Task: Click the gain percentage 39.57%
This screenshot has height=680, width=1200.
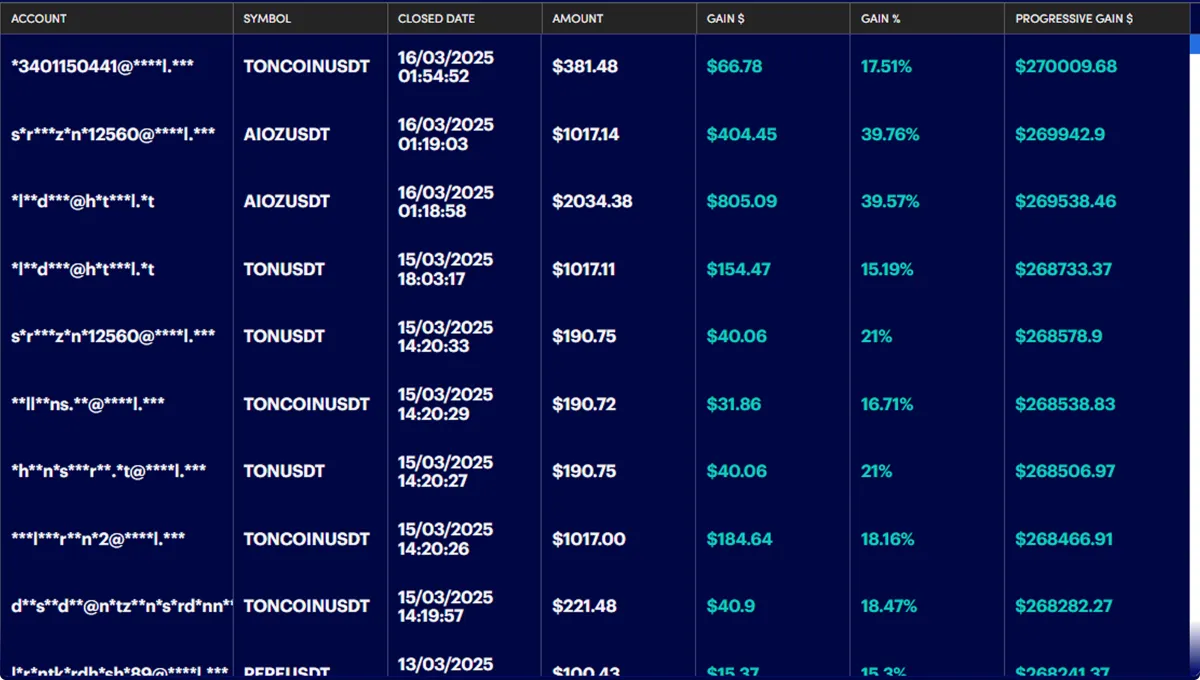Action: 890,202
